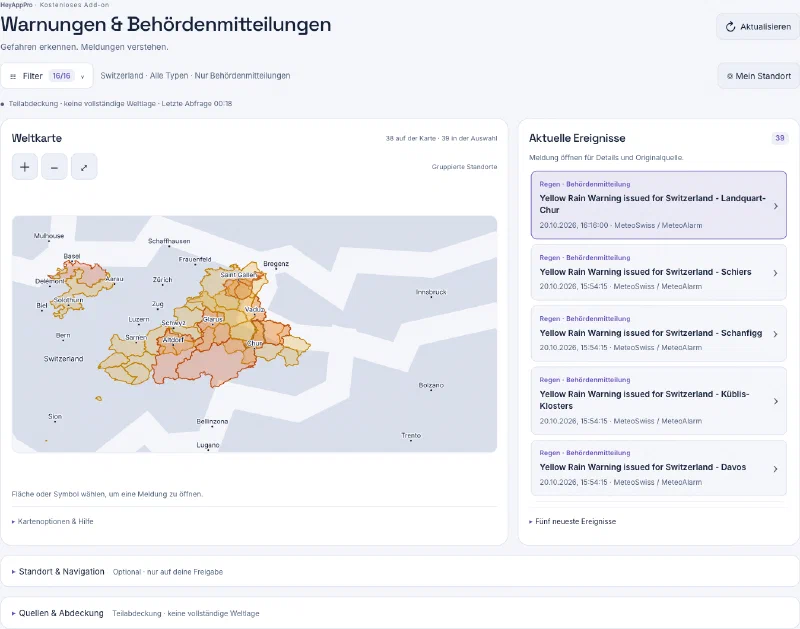Click the Trento label on the map

click(x=411, y=435)
